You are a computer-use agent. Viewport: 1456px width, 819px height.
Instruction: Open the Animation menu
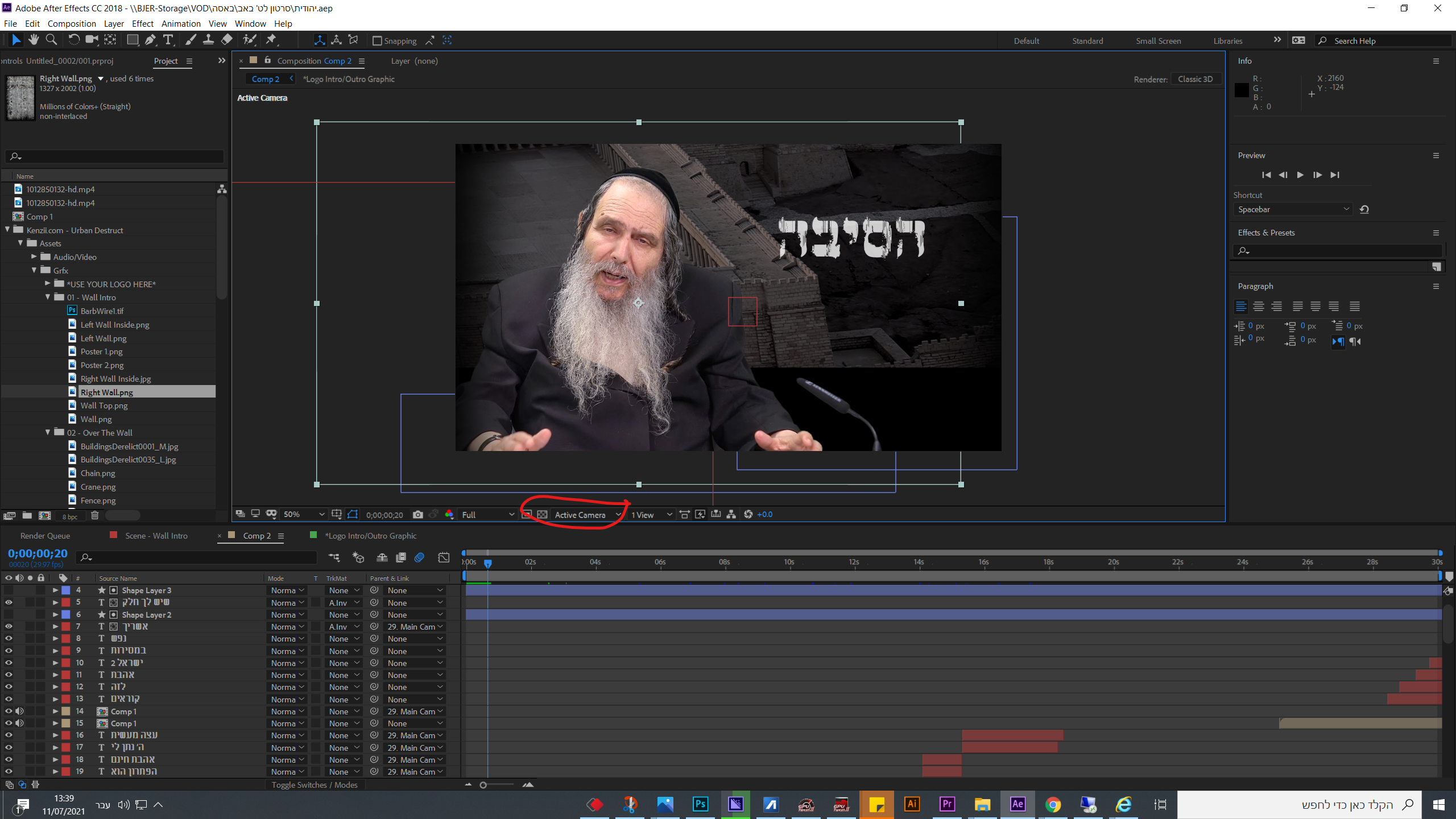(x=181, y=24)
